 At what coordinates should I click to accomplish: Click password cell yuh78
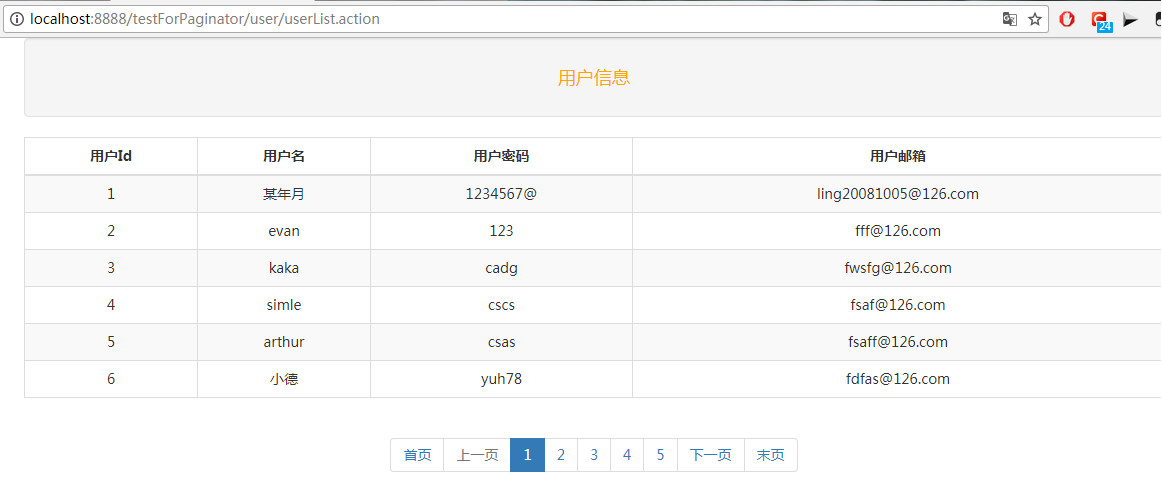point(501,379)
